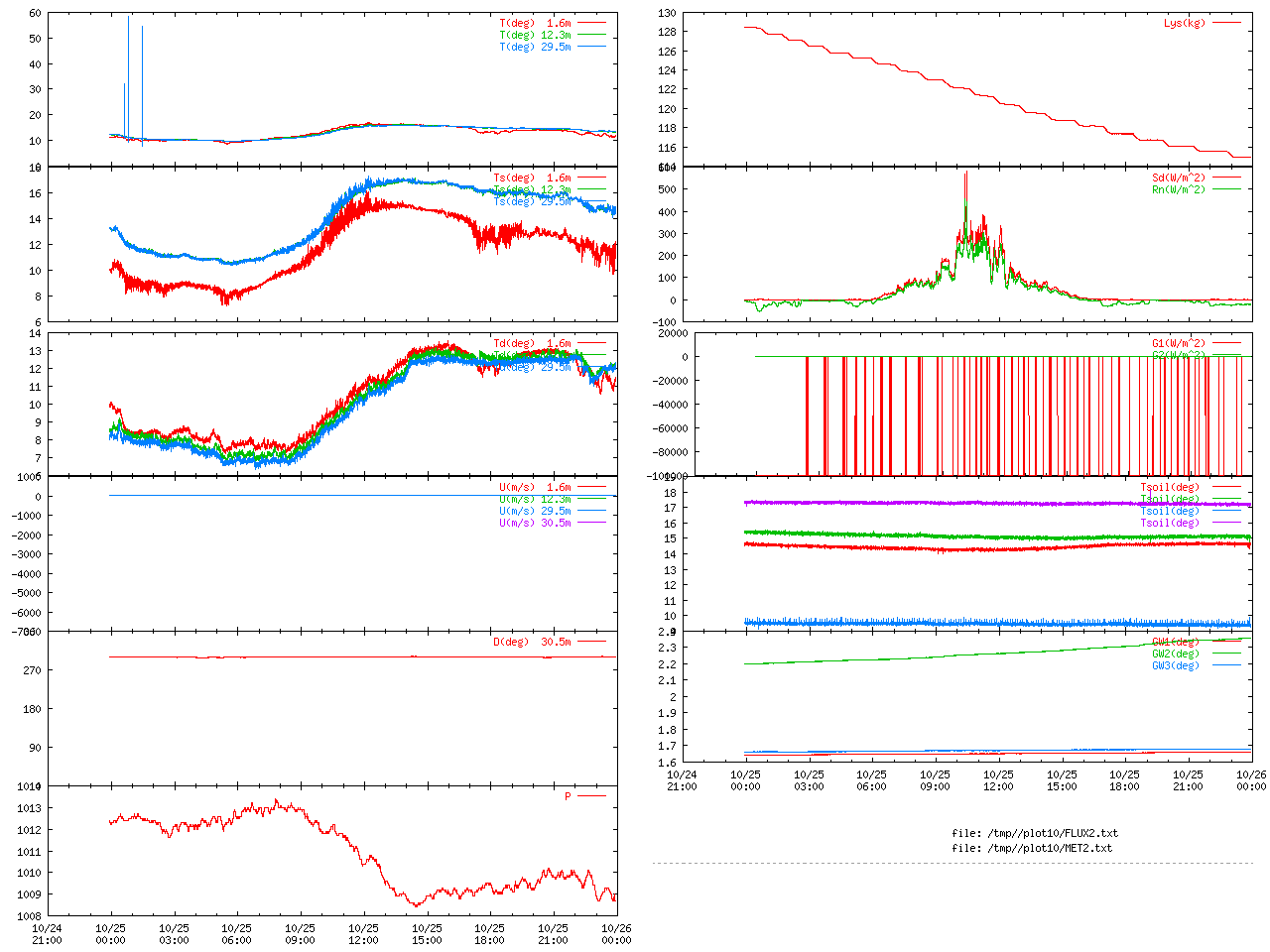Click the "-6000" tick on wind speed axis
The width and height of the screenshot is (1270, 952).
(26, 612)
